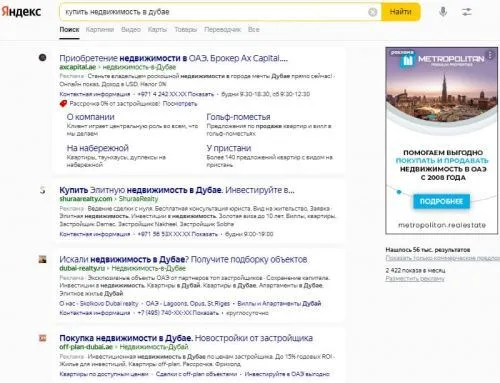Switch to the Поиск tab
This screenshot has width=500, height=383.
click(x=69, y=29)
